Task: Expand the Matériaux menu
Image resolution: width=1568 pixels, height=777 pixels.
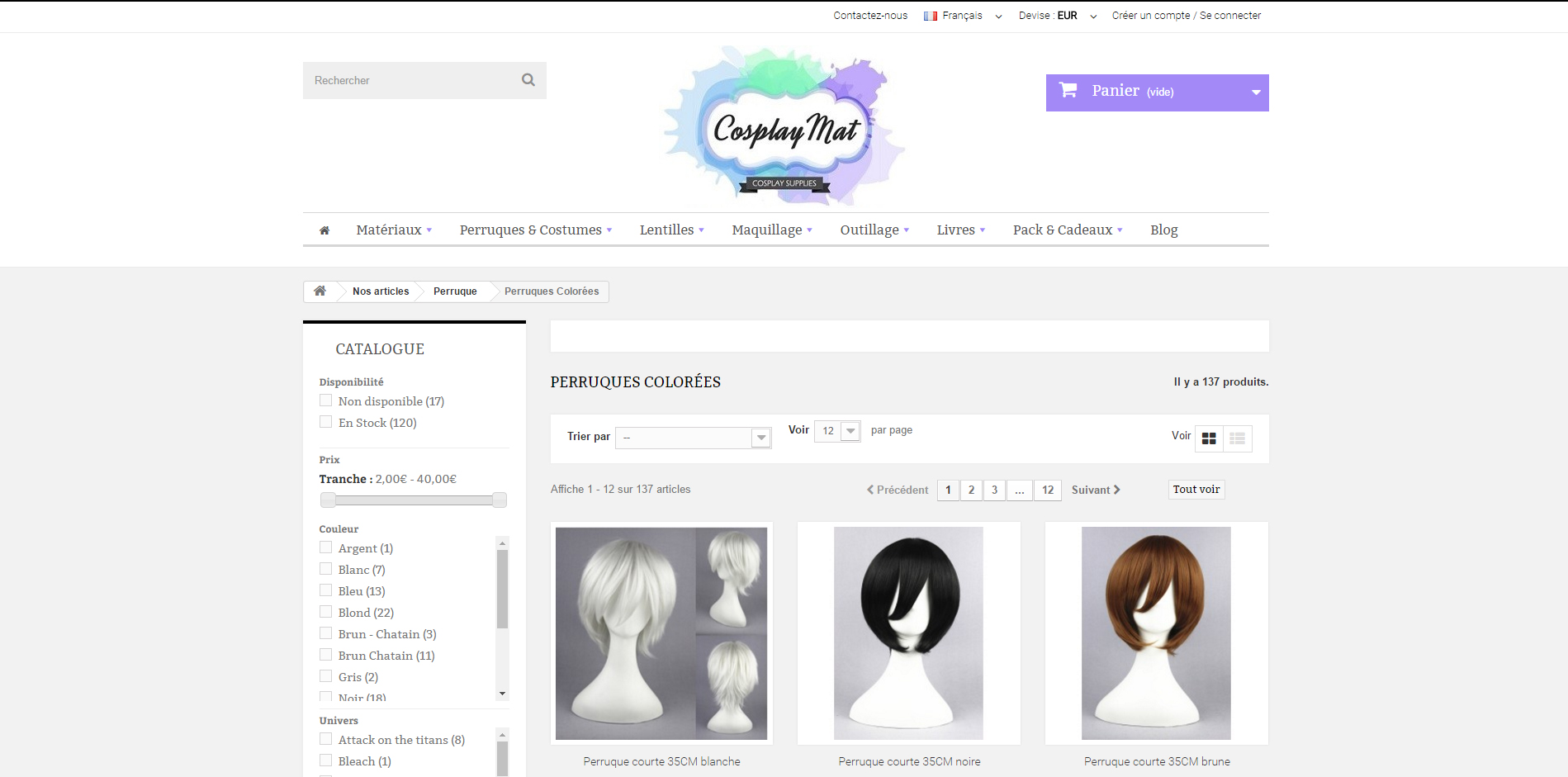Action: 394,230
